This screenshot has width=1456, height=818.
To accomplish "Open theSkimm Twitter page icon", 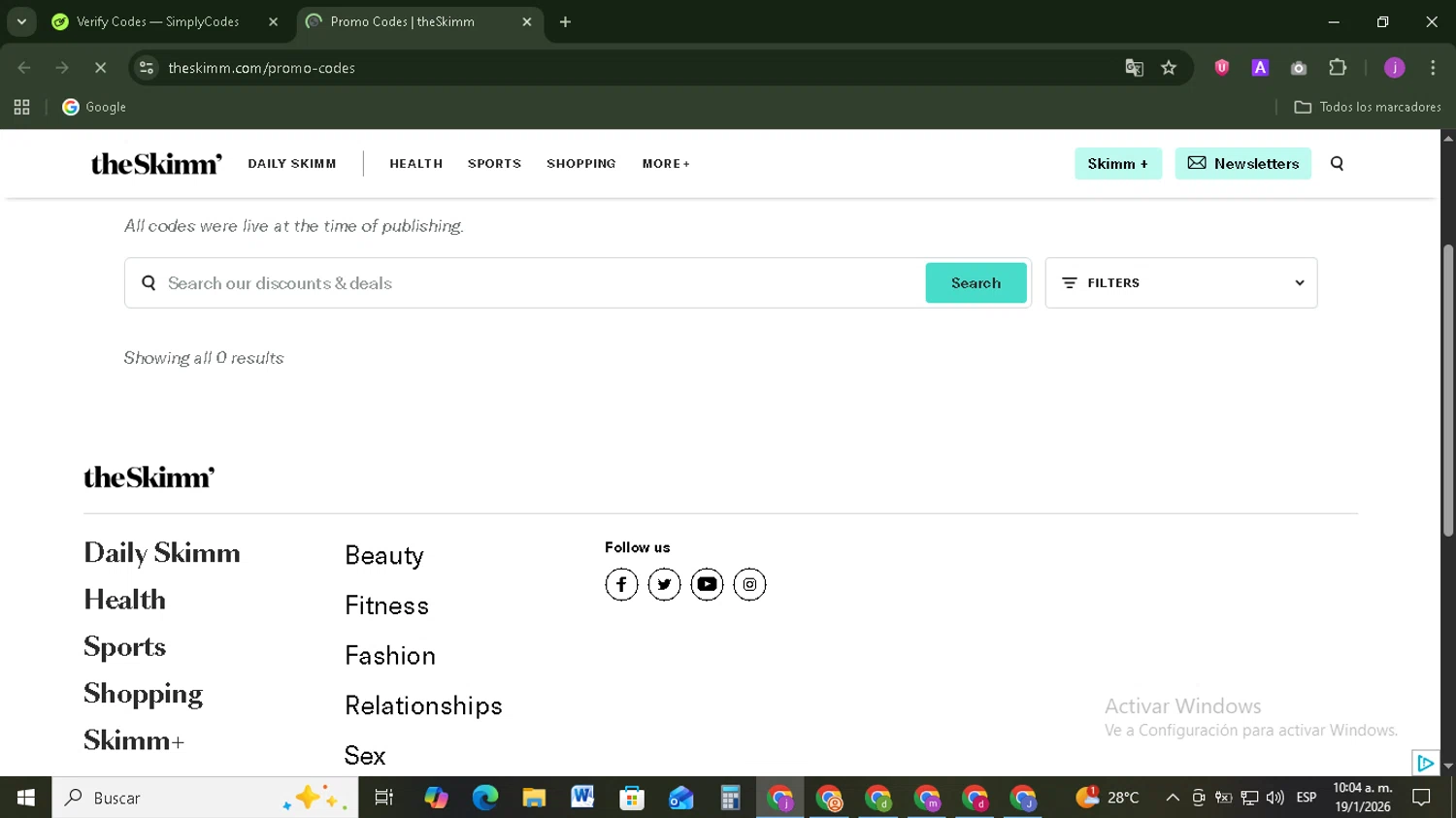I will (664, 584).
